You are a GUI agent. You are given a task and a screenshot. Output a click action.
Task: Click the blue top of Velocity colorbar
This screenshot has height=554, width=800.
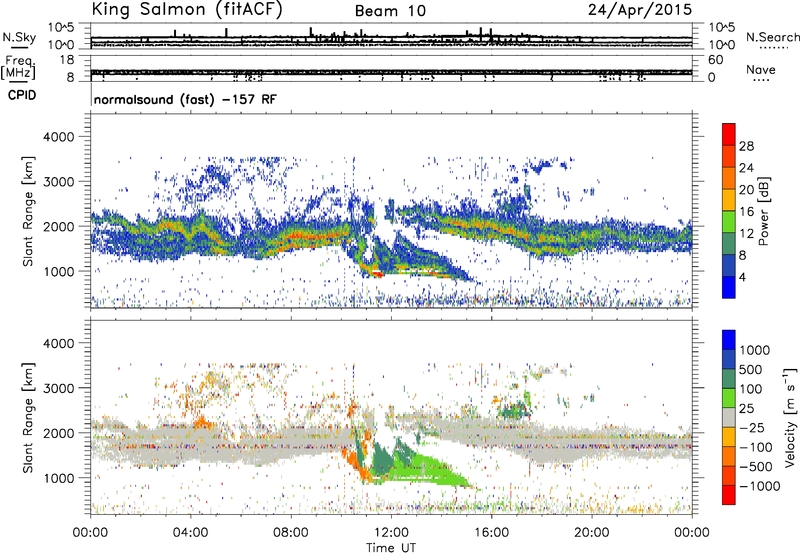729,339
